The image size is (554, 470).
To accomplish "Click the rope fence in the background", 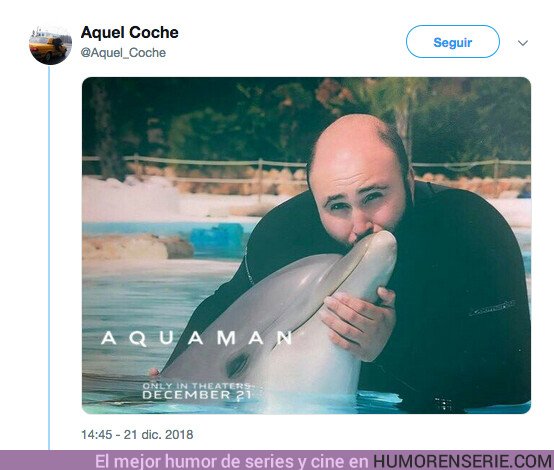I will pos(196,162).
